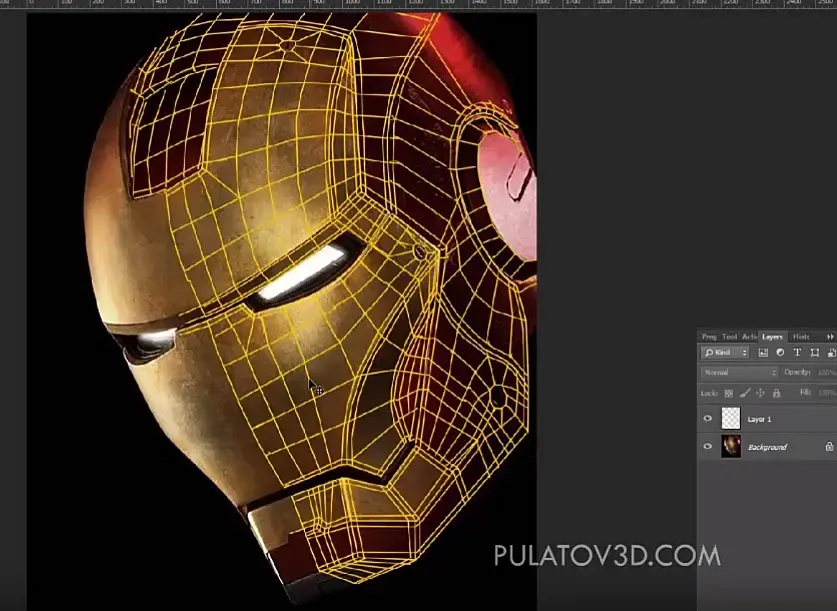
Task: Select Layer 1 thumbnail
Action: point(731,418)
